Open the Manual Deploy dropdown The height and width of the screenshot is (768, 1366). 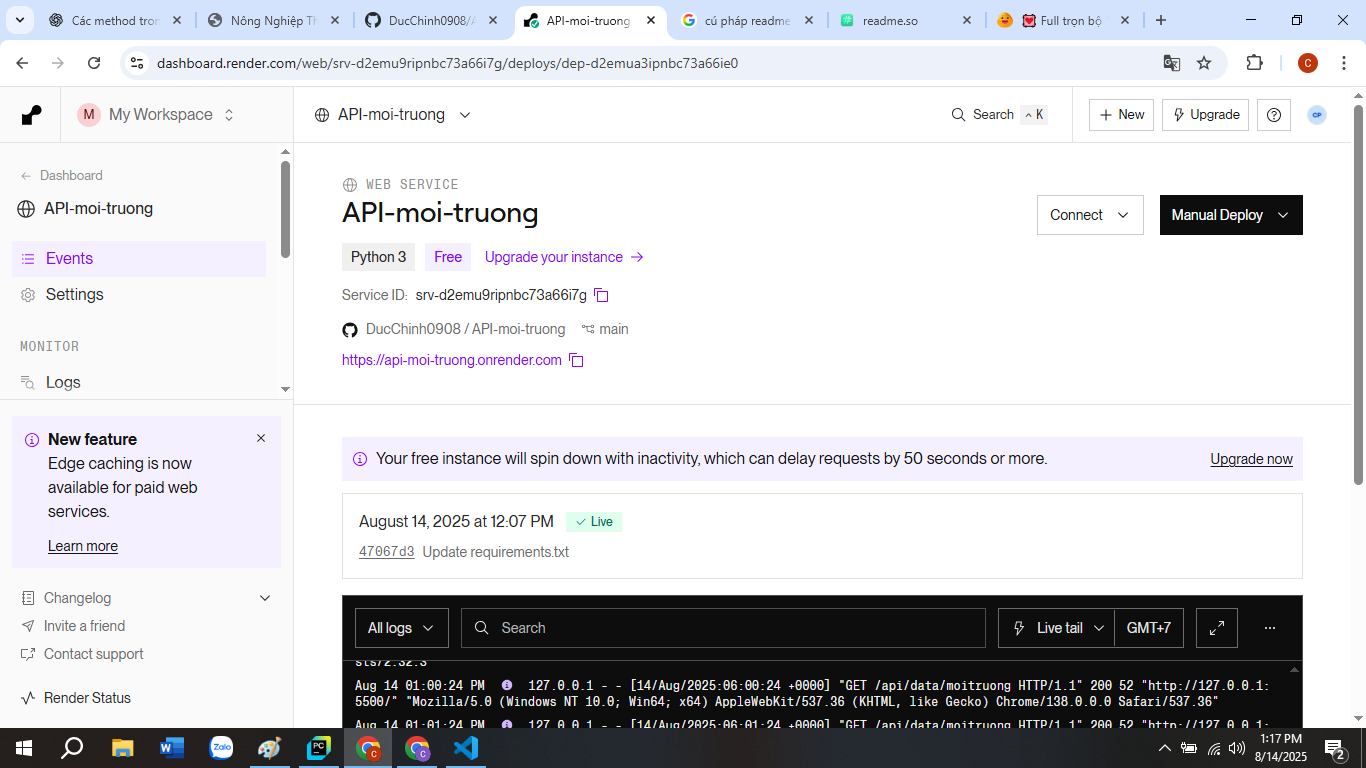click(x=1231, y=215)
